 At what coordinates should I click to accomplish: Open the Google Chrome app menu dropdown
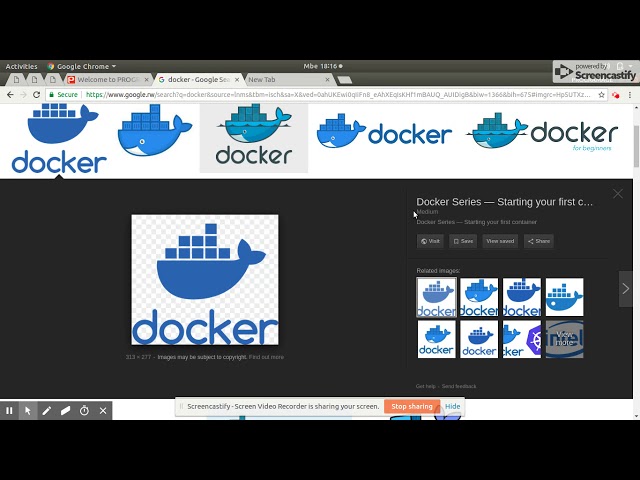pos(82,66)
